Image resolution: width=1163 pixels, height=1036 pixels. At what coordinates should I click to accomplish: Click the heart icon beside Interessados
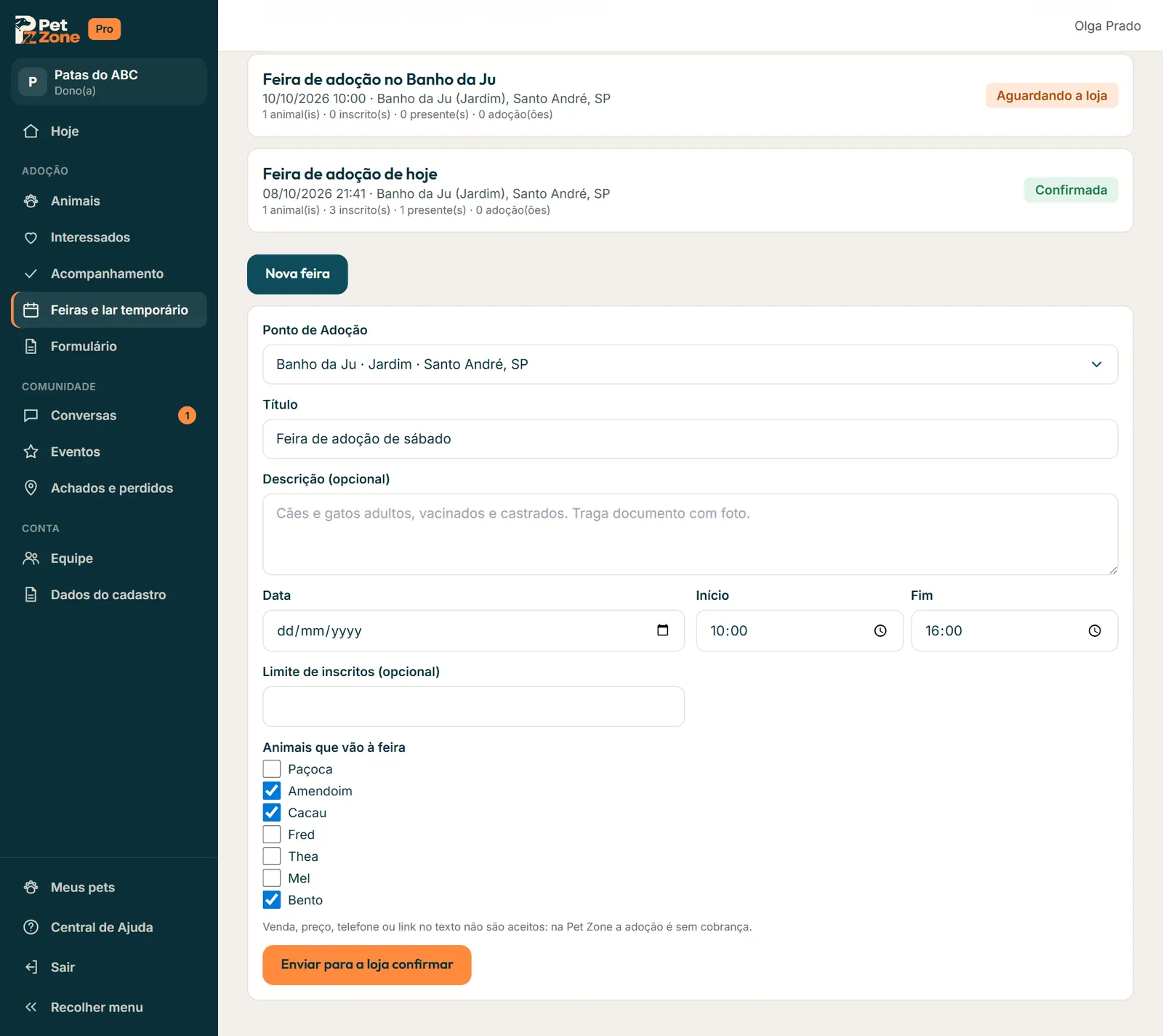pyautogui.click(x=31, y=237)
